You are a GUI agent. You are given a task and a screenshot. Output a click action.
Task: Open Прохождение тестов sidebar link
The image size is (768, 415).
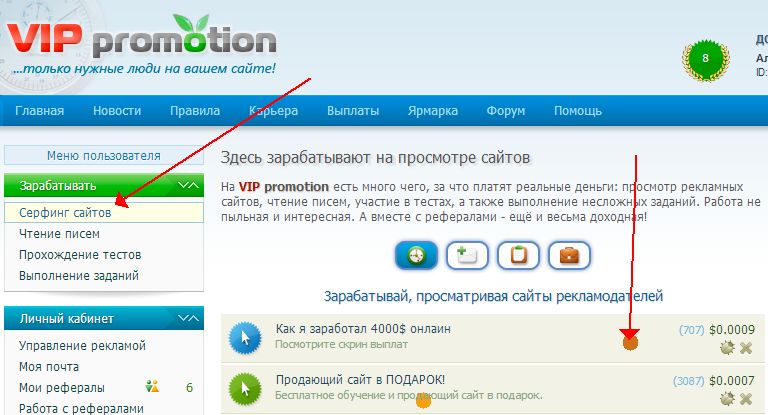[80, 255]
